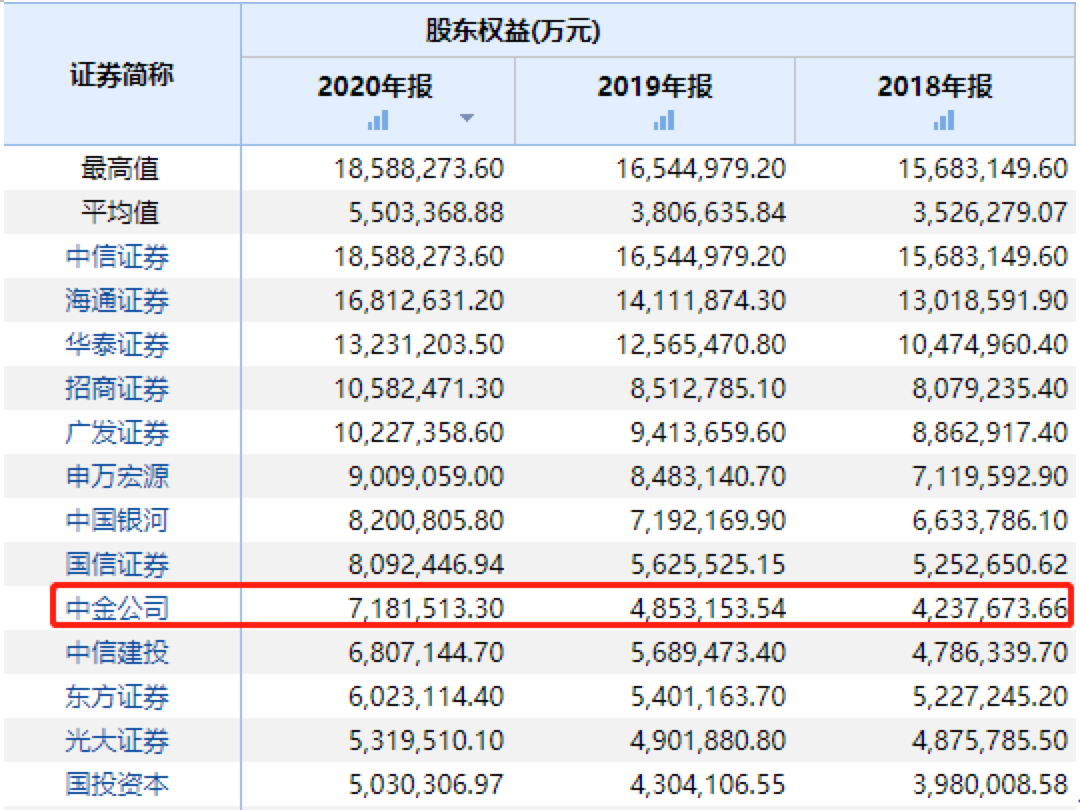Screen dimensions: 1080x810
Task: Open the 国投资本 link
Action: [x=118, y=785]
